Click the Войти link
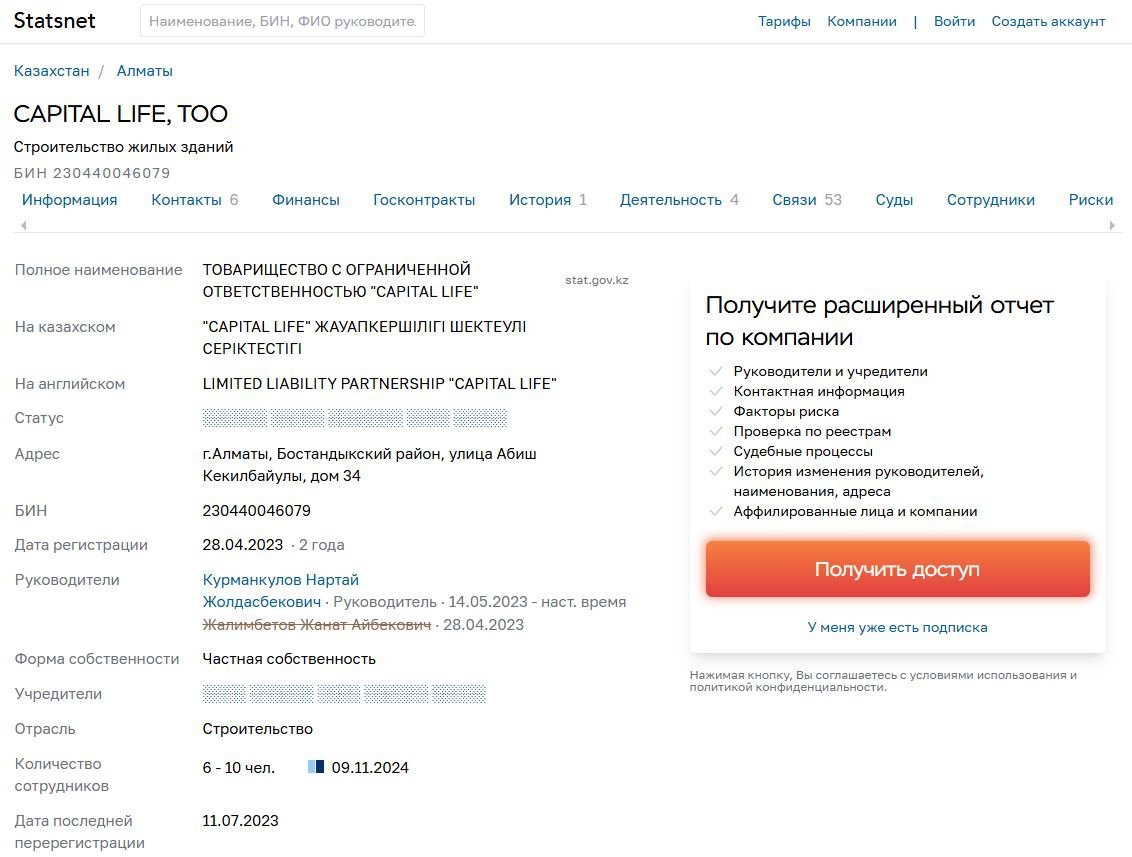 [954, 22]
